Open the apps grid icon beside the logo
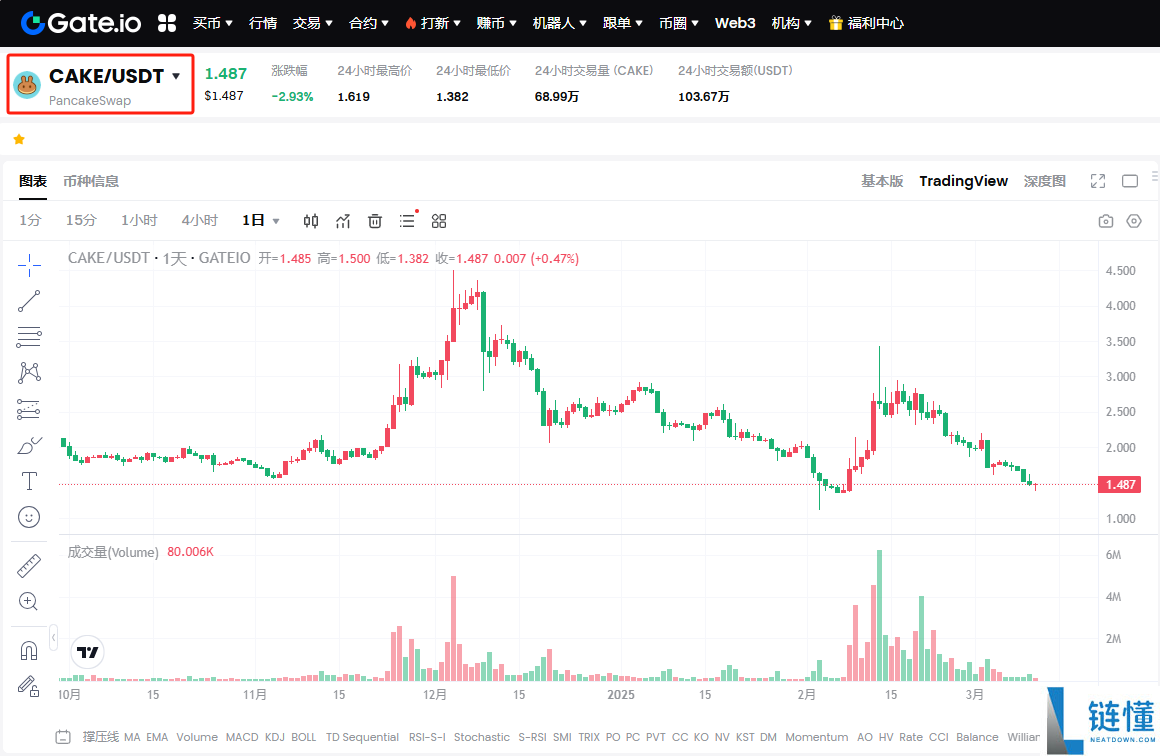 pos(167,23)
